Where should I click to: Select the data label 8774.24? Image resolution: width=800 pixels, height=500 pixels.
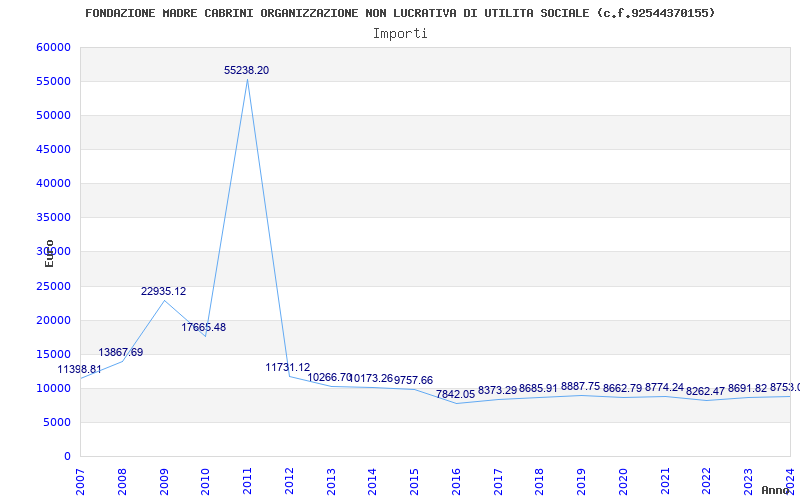tap(664, 388)
